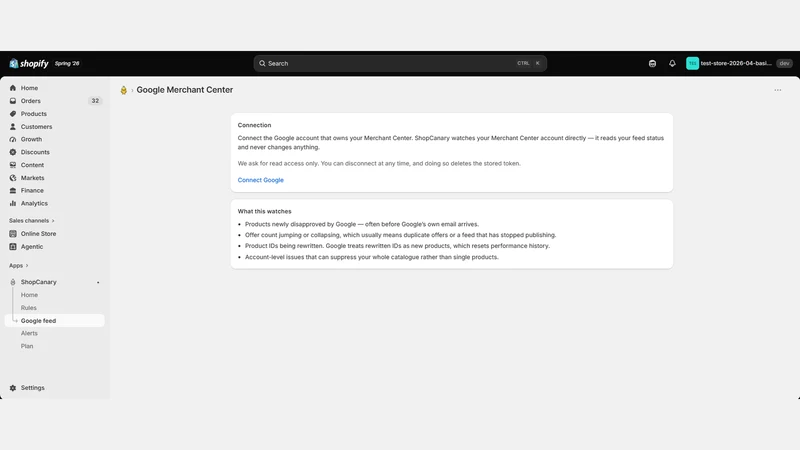Open the ShopCanary Rules page
Image resolution: width=800 pixels, height=450 pixels.
[x=29, y=308]
